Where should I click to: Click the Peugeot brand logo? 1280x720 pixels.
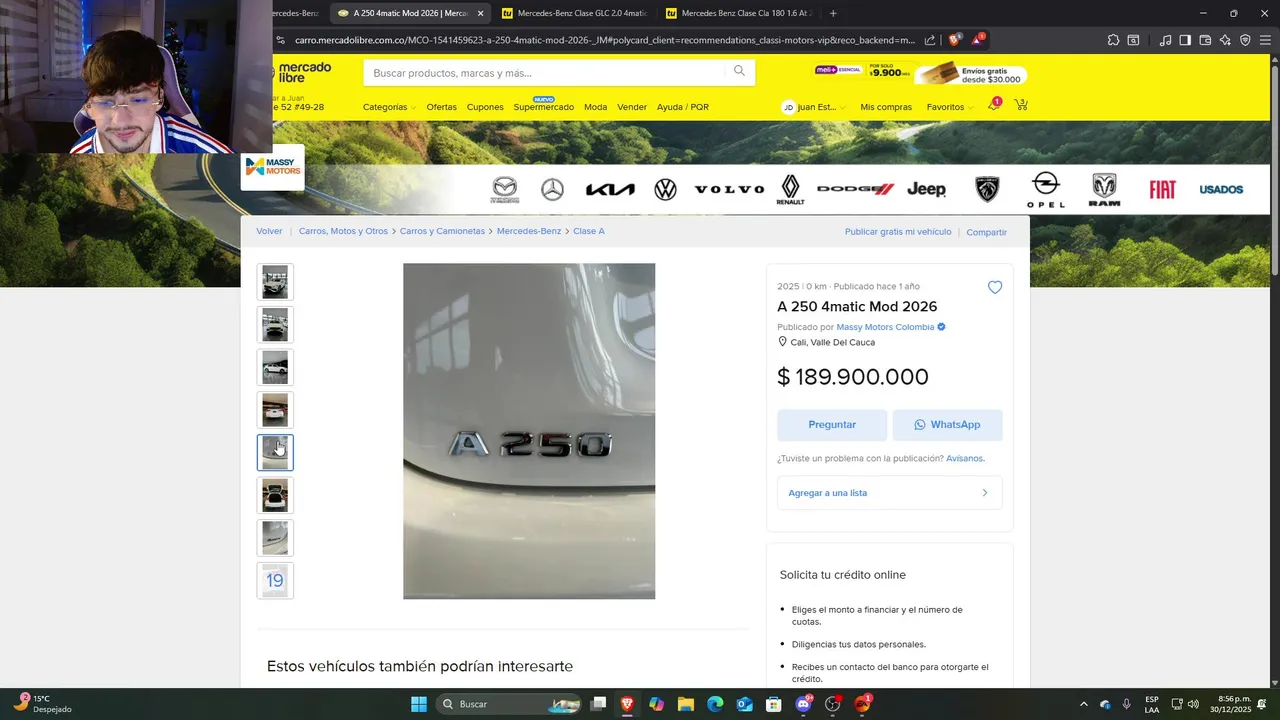coord(987,189)
